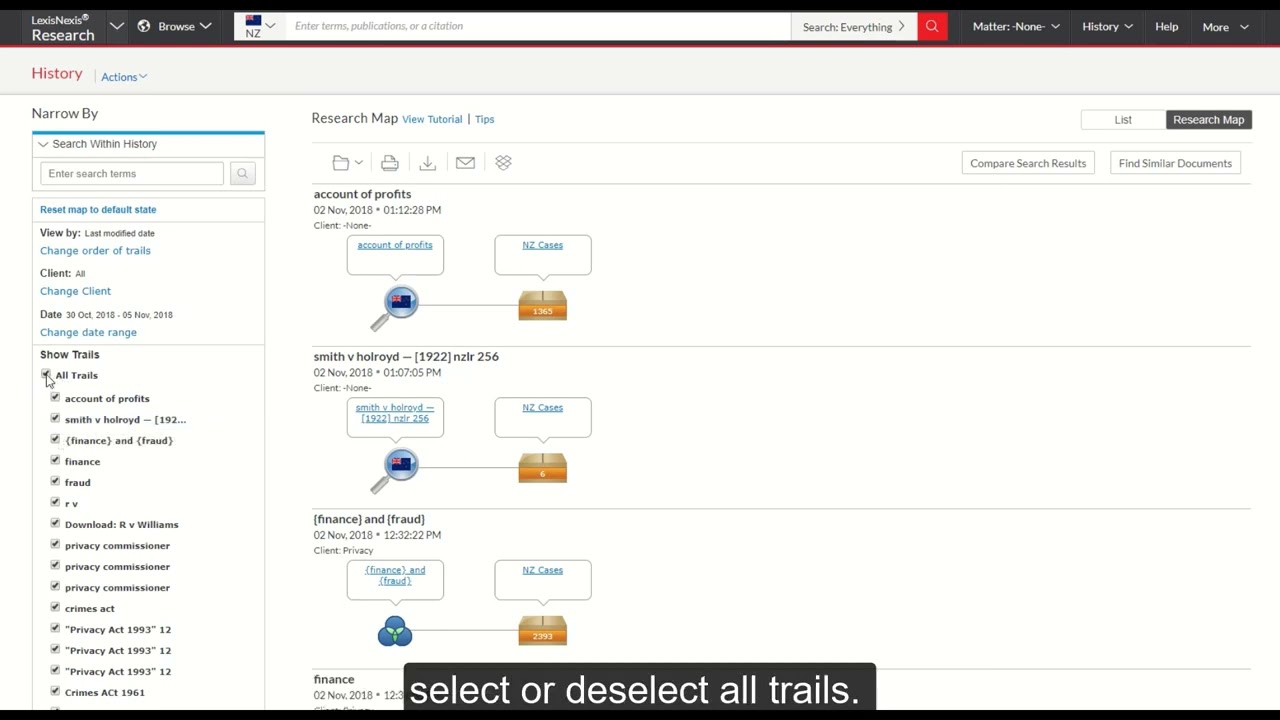Viewport: 1280px width, 720px height.
Task: Expand the LexisNexis Research product switcher
Action: point(116,26)
